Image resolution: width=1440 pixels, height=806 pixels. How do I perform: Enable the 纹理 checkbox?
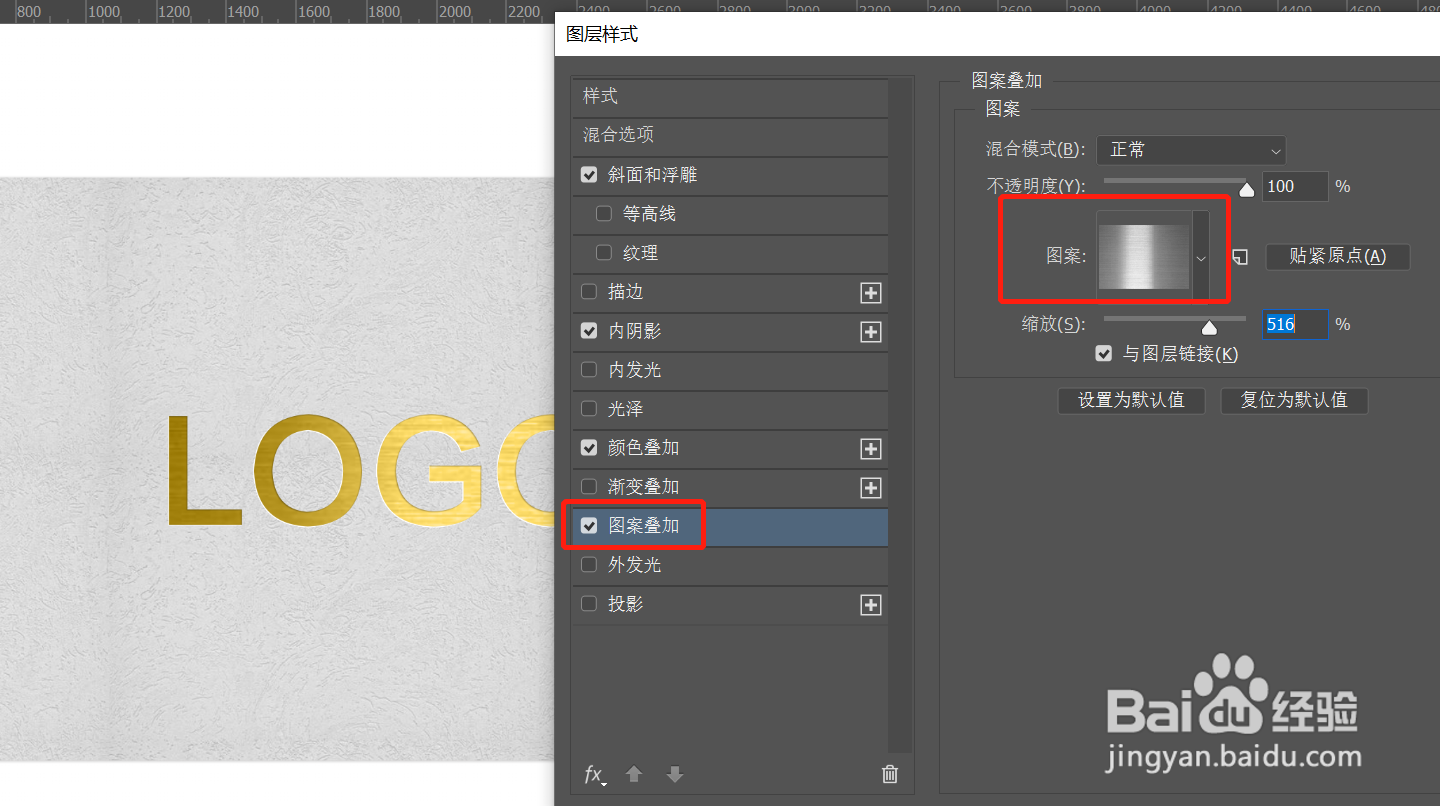tap(604, 253)
